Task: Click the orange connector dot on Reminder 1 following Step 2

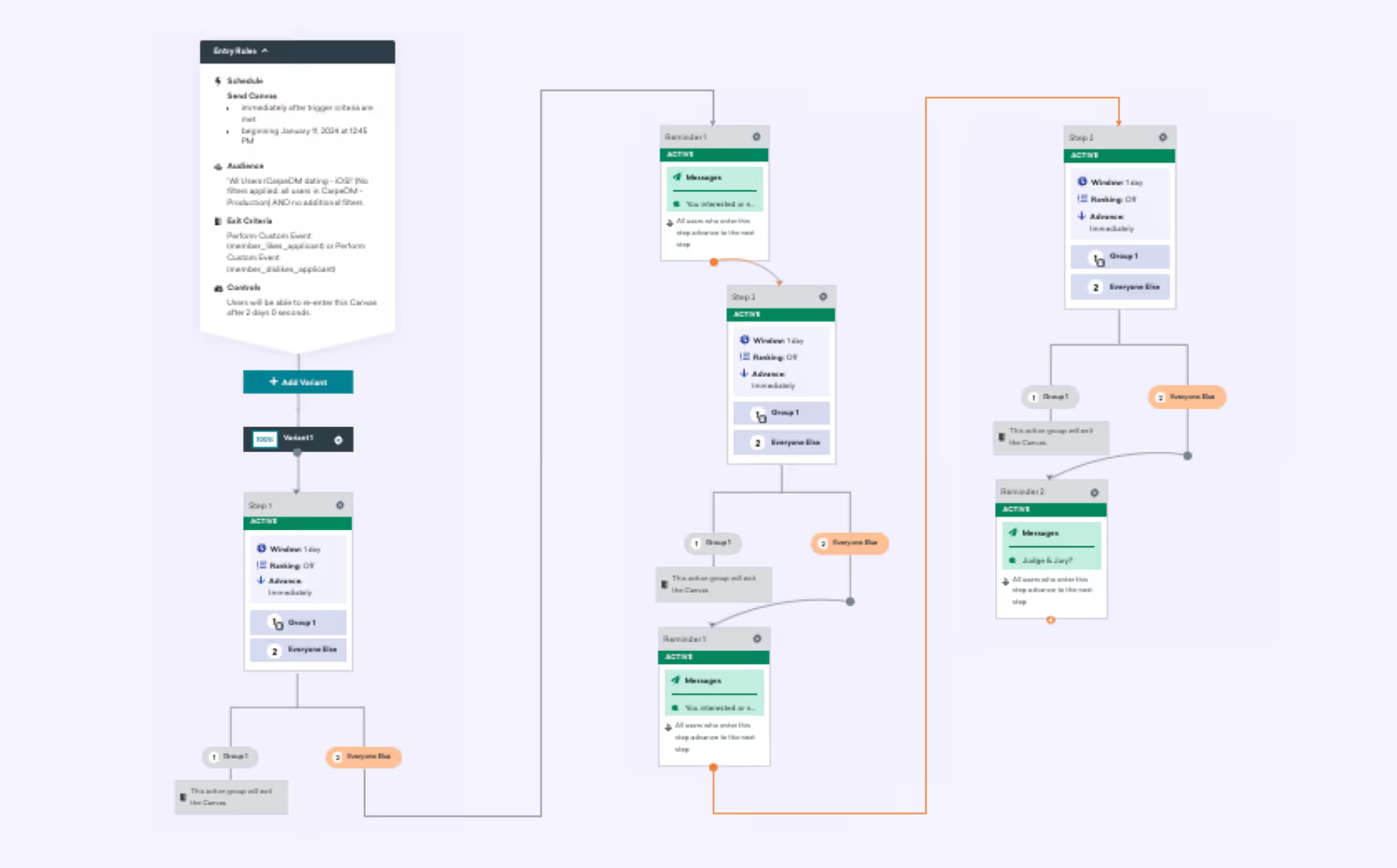Action: 713,768
